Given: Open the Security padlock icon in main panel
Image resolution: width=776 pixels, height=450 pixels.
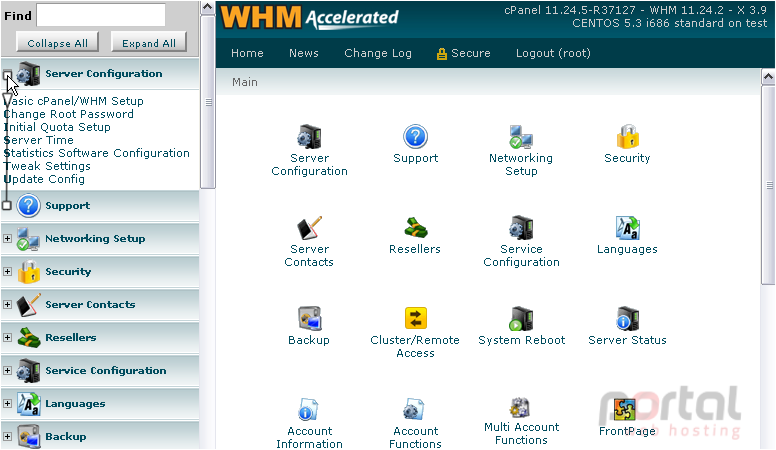Looking at the screenshot, I should point(627,137).
